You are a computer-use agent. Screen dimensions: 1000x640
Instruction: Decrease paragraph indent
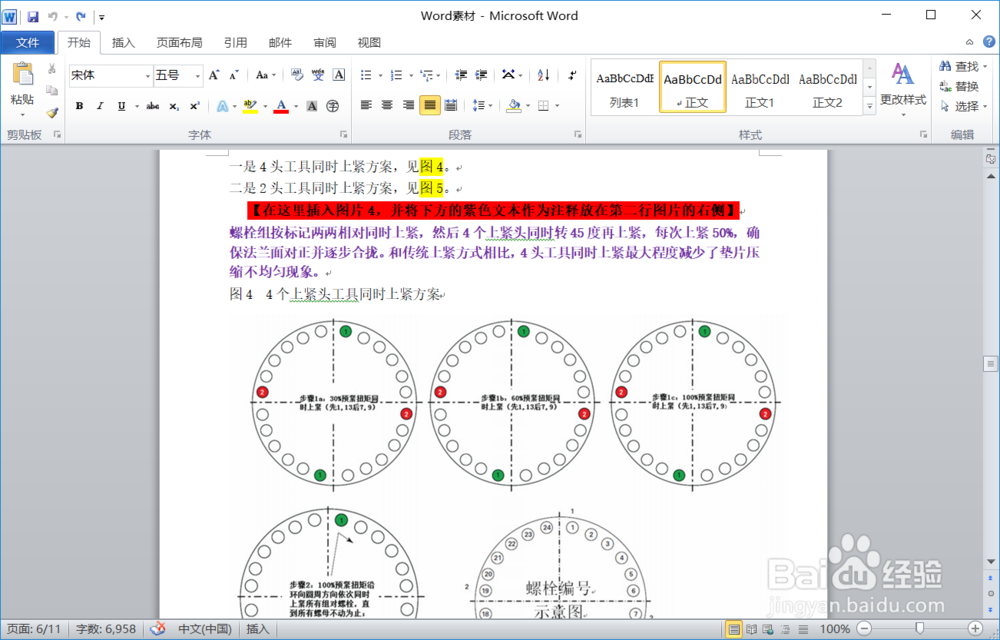tap(460, 75)
